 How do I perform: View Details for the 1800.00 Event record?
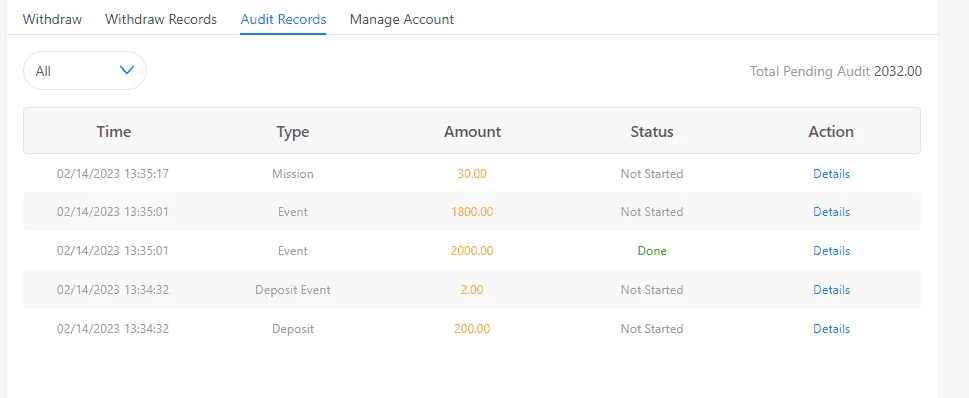point(831,211)
